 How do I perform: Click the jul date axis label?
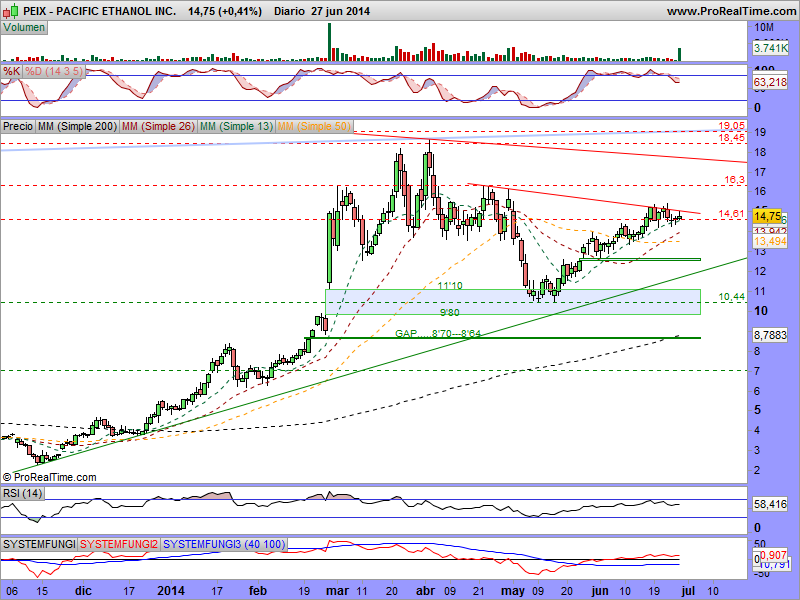click(x=687, y=591)
